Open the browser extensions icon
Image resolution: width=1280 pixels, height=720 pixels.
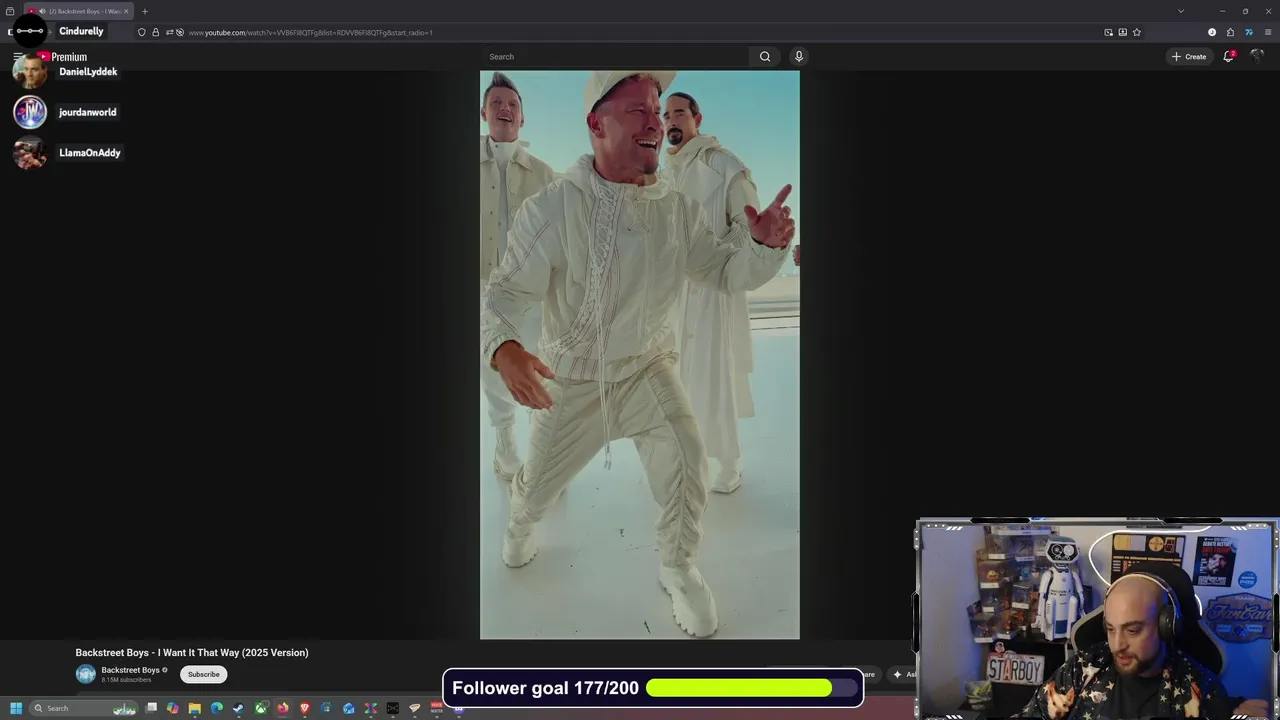(x=1230, y=32)
